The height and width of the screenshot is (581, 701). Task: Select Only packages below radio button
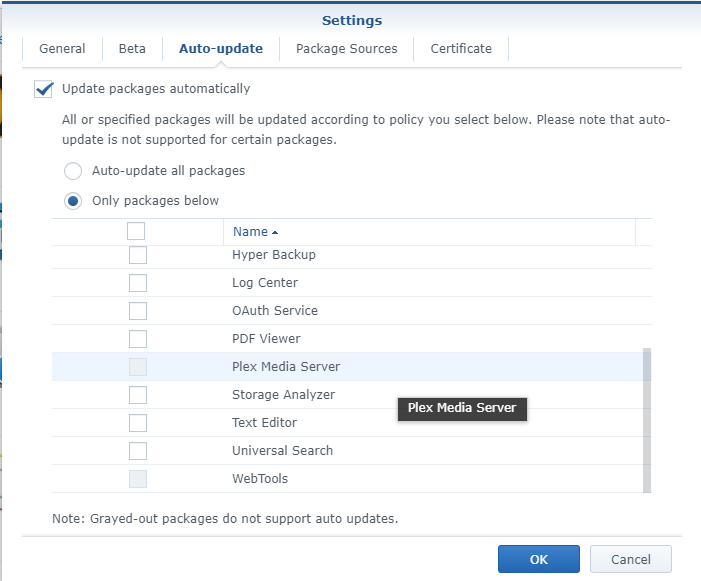pos(73,201)
